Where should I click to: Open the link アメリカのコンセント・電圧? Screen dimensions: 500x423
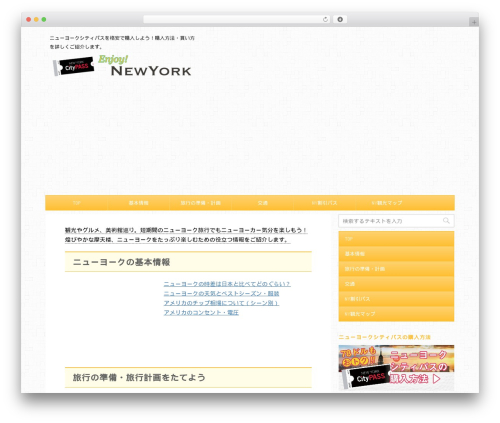click(x=201, y=313)
